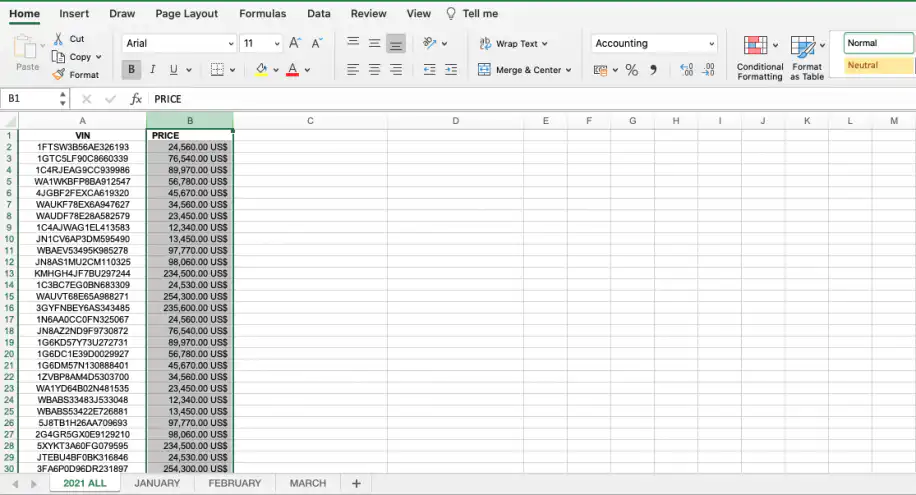Click the Paste clipboard icon
The height and width of the screenshot is (495, 916).
tap(25, 47)
